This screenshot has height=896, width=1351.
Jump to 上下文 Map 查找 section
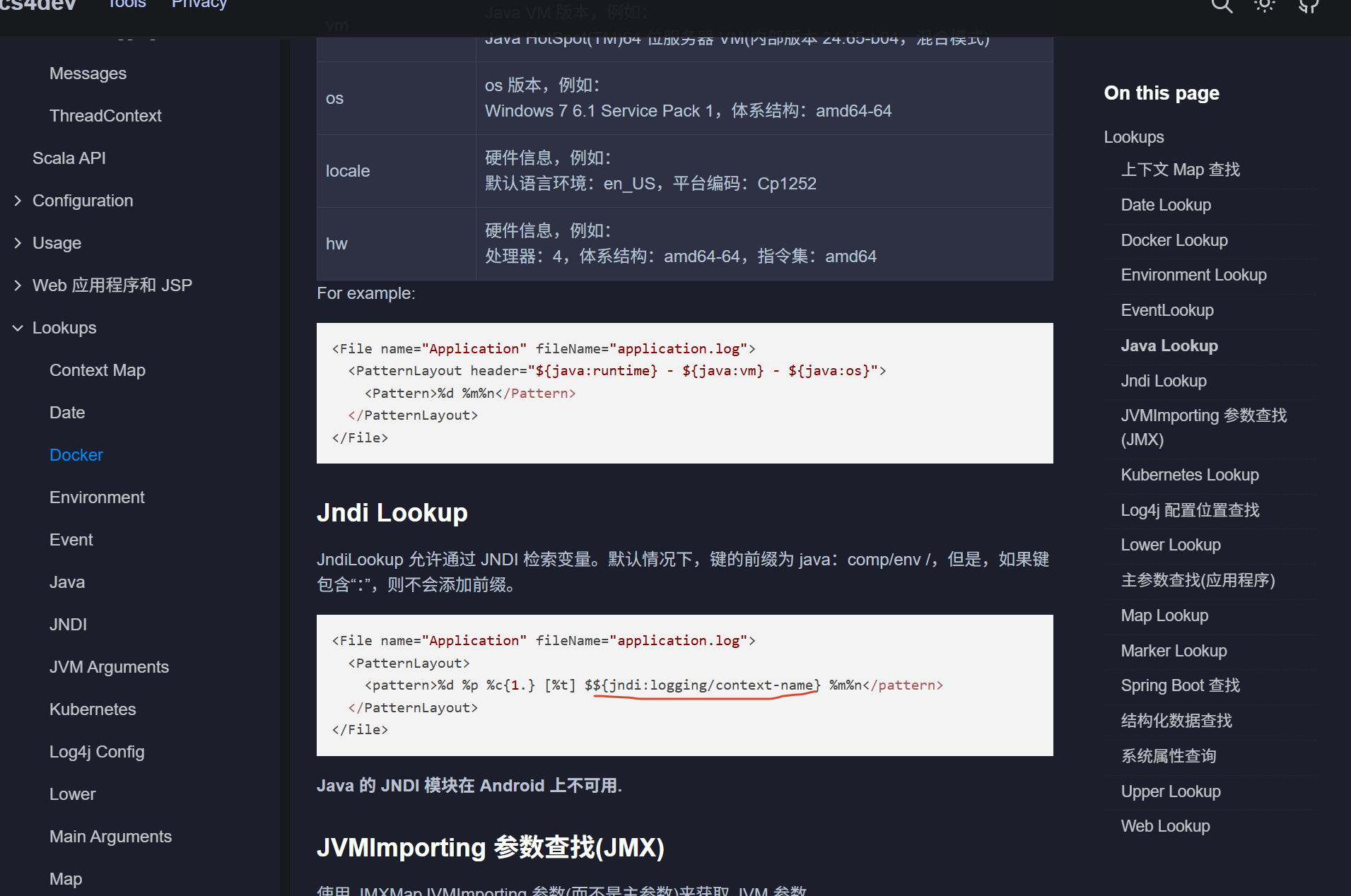[1181, 170]
